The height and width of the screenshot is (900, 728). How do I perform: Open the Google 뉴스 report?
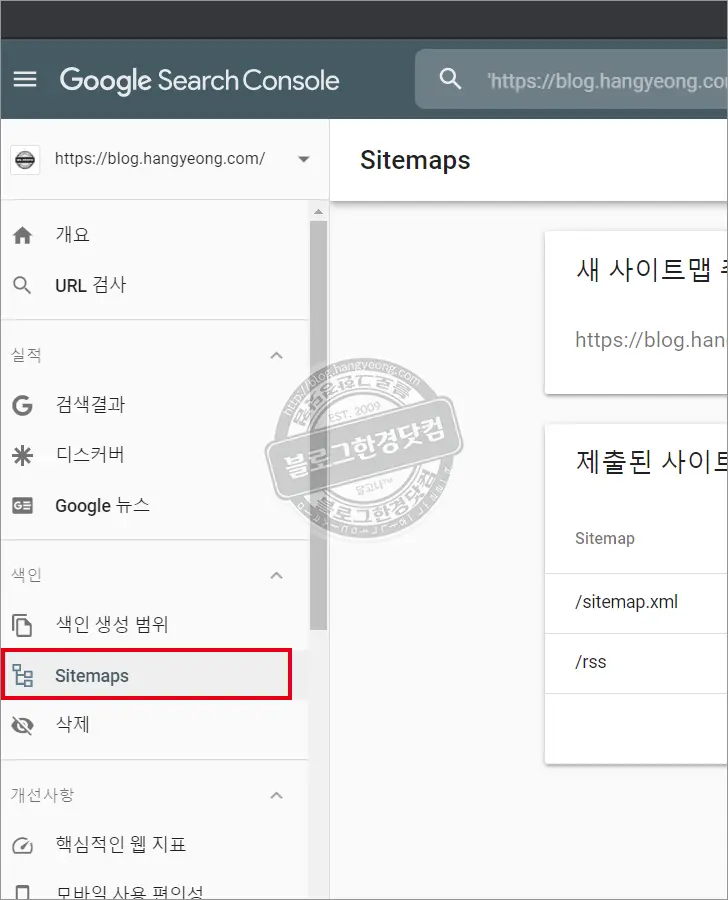154,506
